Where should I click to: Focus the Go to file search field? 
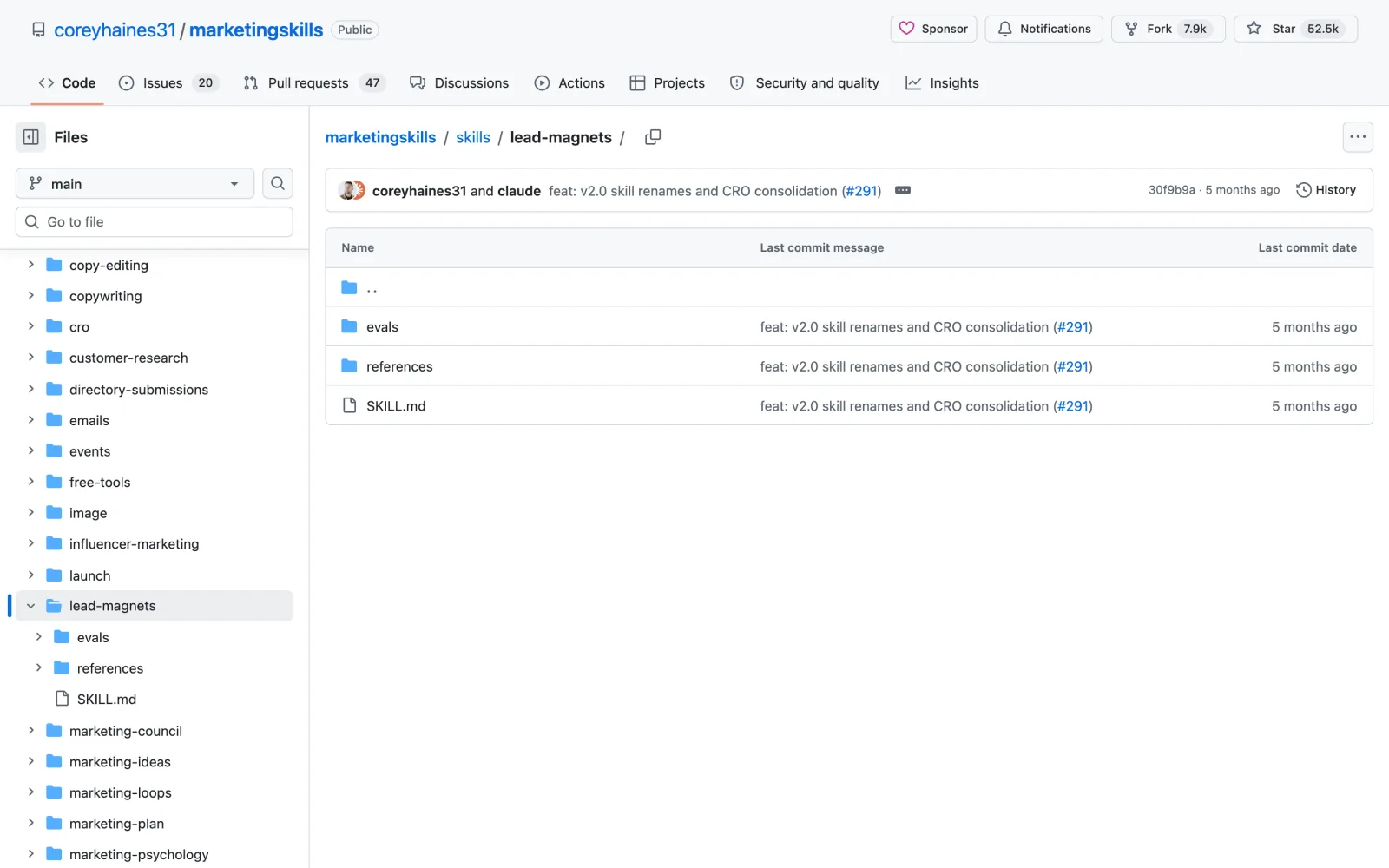coord(155,222)
